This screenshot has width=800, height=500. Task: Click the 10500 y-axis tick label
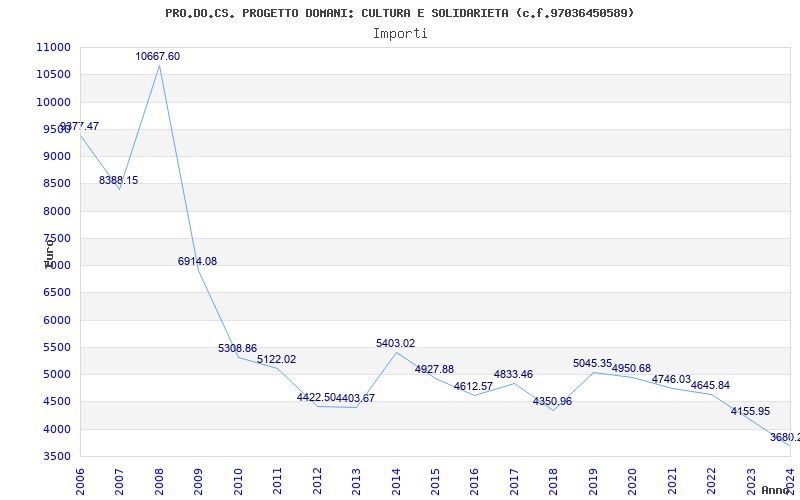54,74
